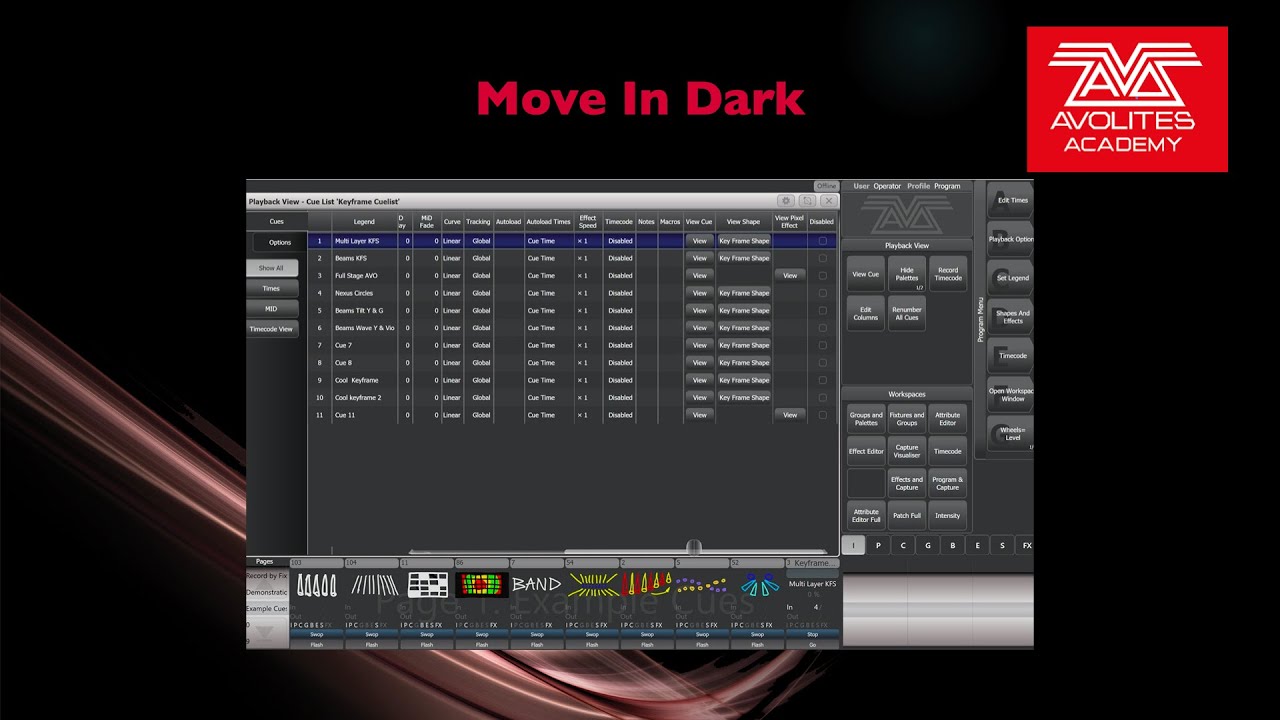Open the gear settings icon in Playback View title bar

coord(786,201)
